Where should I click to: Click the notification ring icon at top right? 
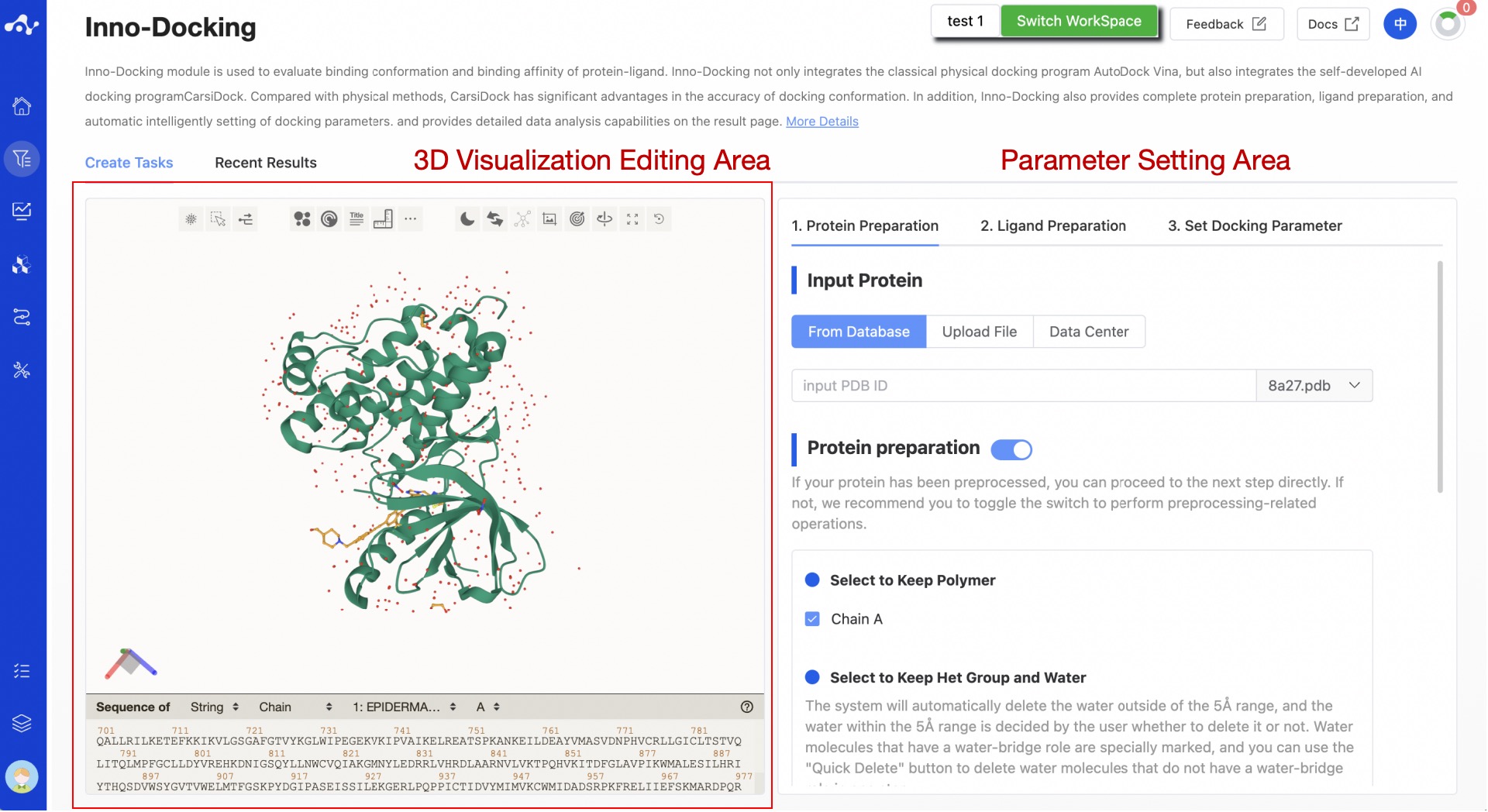click(x=1448, y=24)
